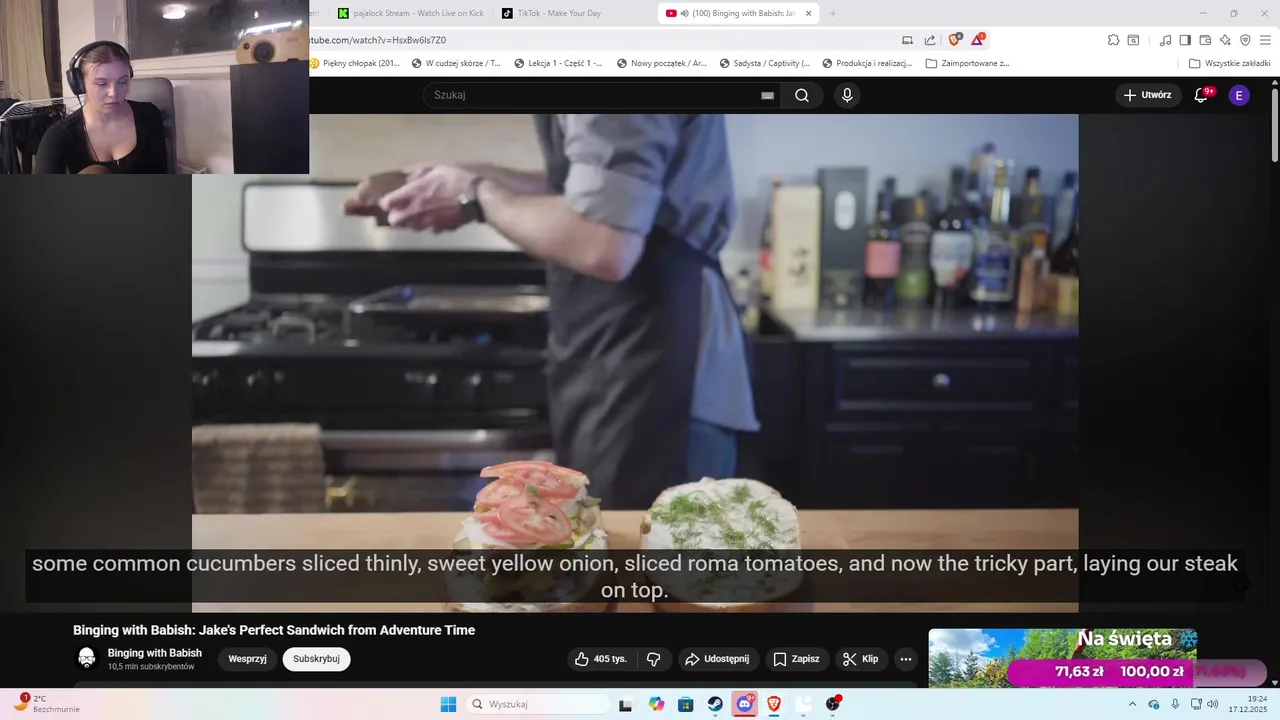Click the video player to pause playback
1280x720 pixels.
coord(635,362)
